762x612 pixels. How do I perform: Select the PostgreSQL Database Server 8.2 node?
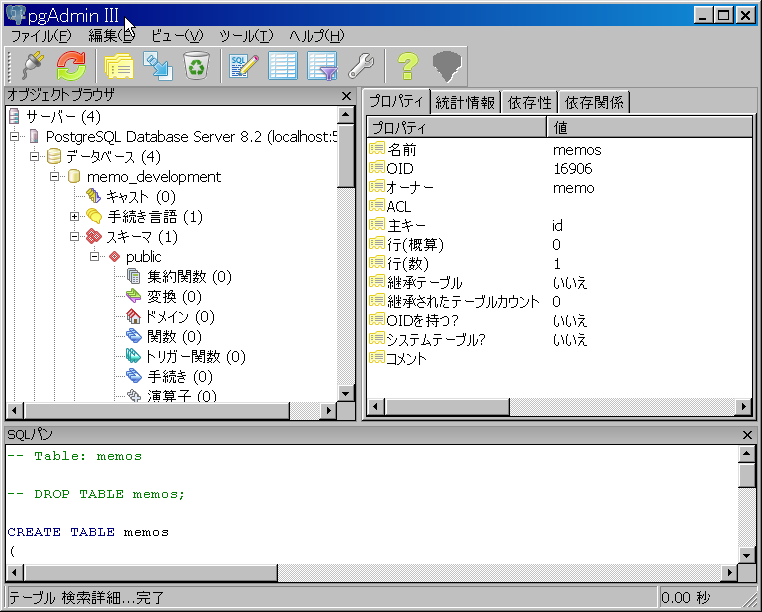191,137
